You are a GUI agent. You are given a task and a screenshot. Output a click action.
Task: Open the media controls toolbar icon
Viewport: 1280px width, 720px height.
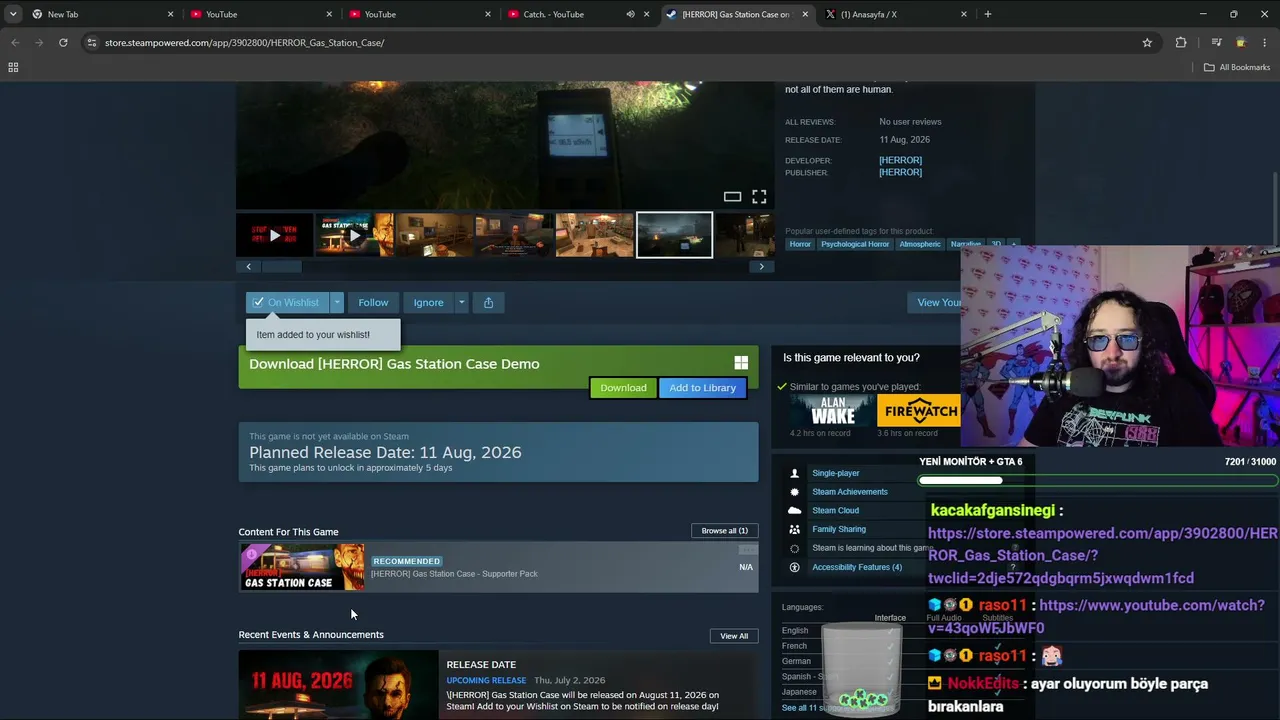(x=1216, y=43)
